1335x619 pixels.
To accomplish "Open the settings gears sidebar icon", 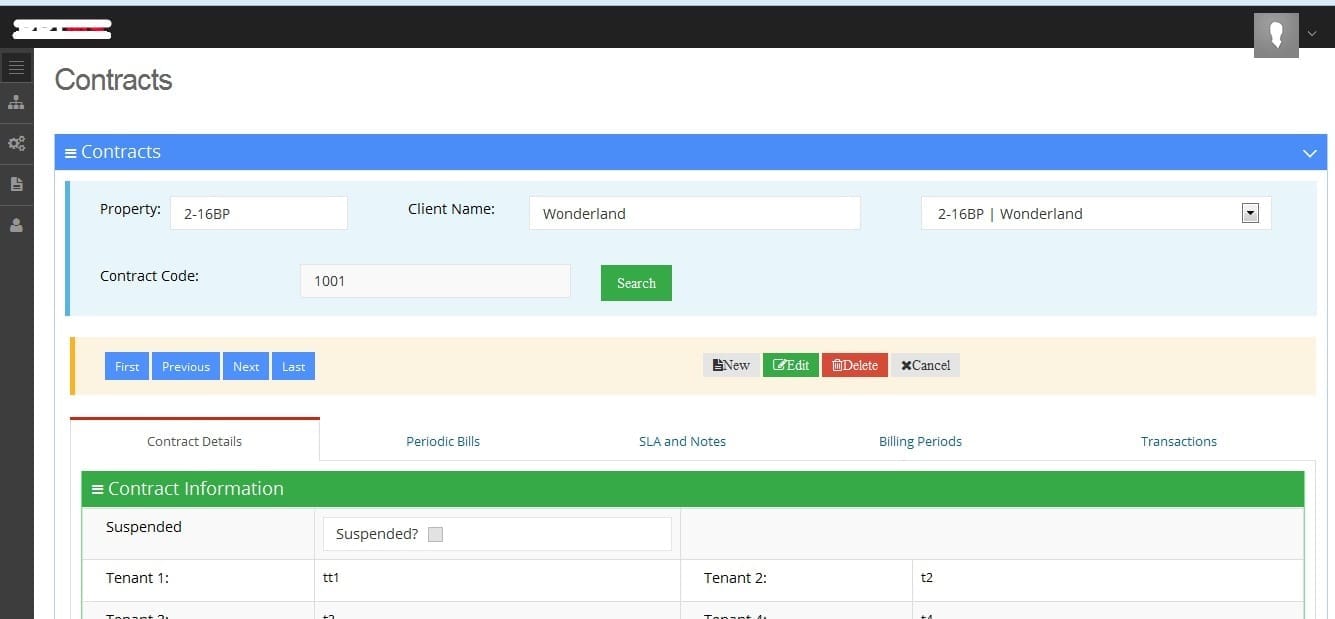I will tap(16, 144).
